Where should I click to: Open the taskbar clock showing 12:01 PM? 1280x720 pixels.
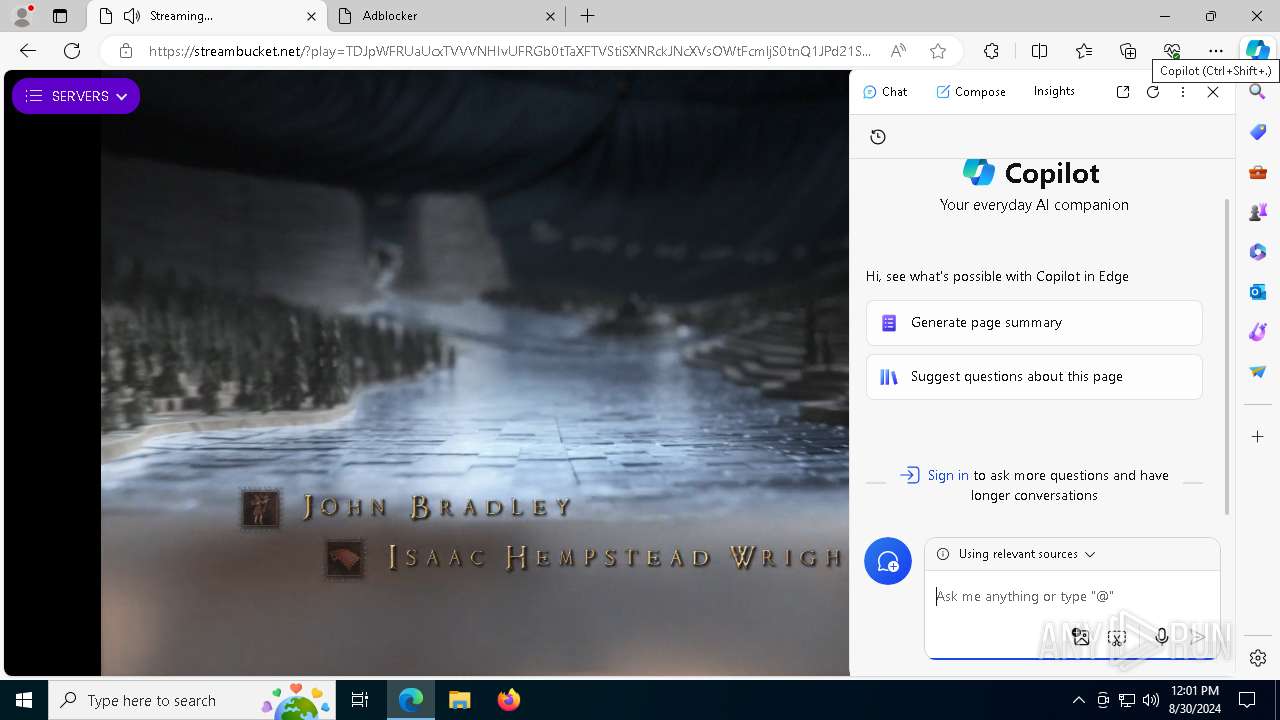[1194, 700]
